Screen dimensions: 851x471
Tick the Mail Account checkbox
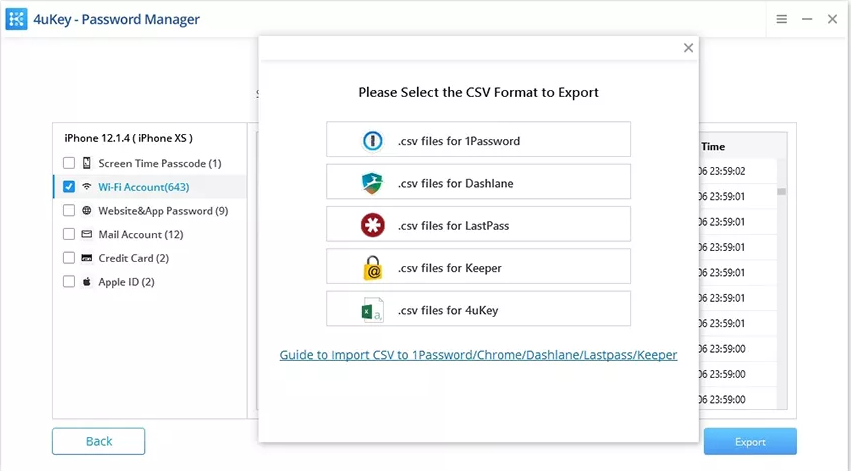[69, 234]
